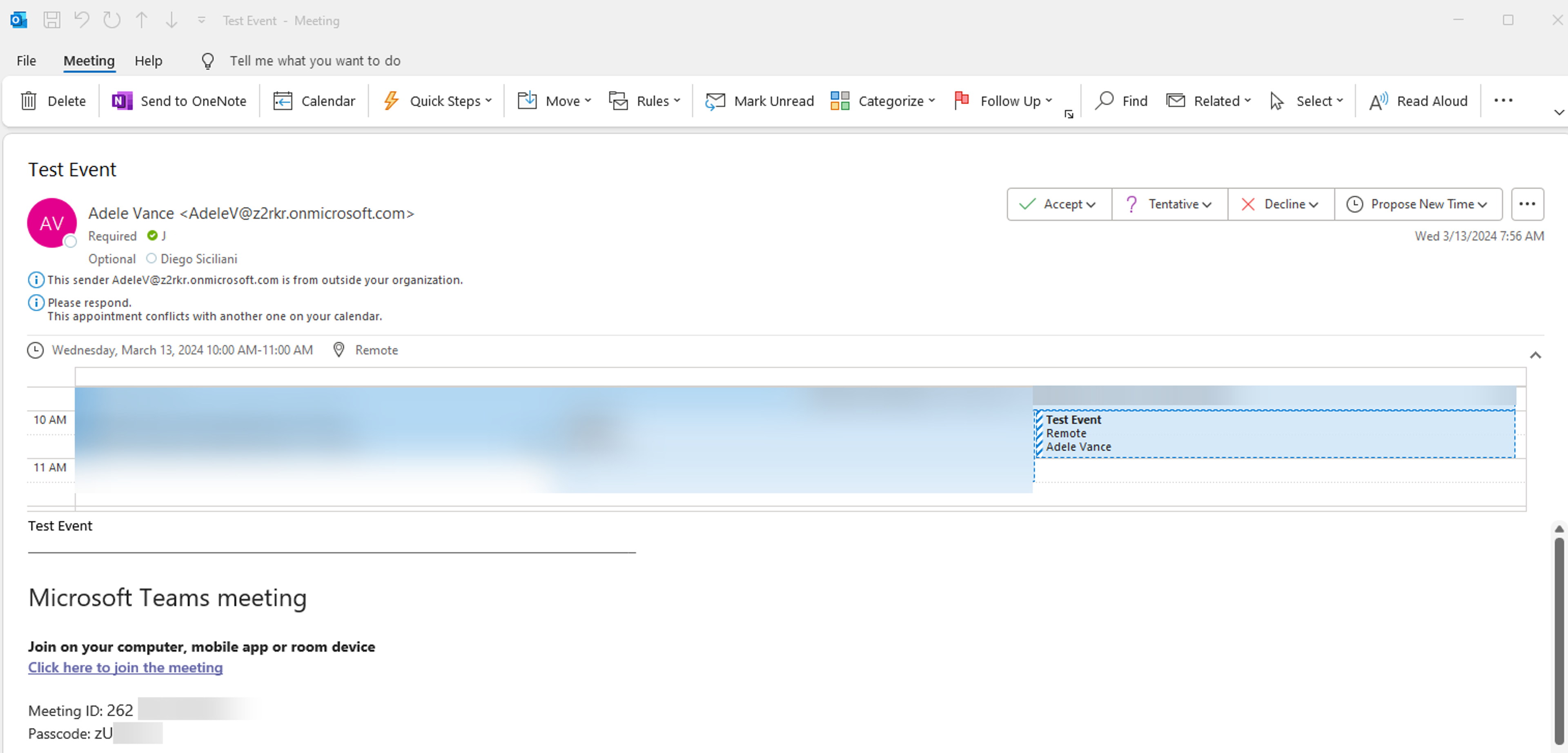Click the Microsoft Teams meeting heading
This screenshot has height=753, width=1568.
point(167,598)
